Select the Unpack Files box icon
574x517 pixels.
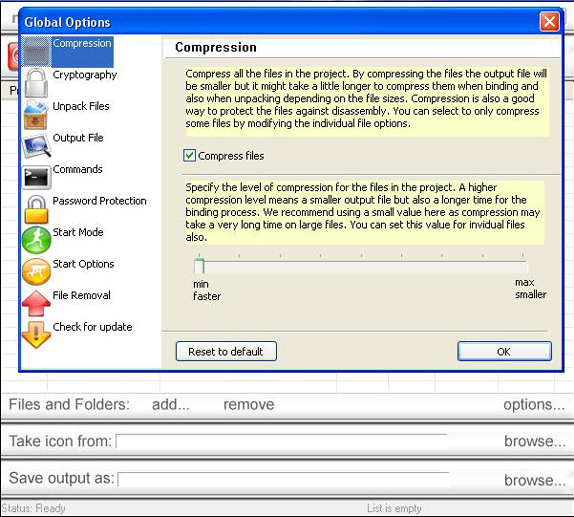coord(36,115)
